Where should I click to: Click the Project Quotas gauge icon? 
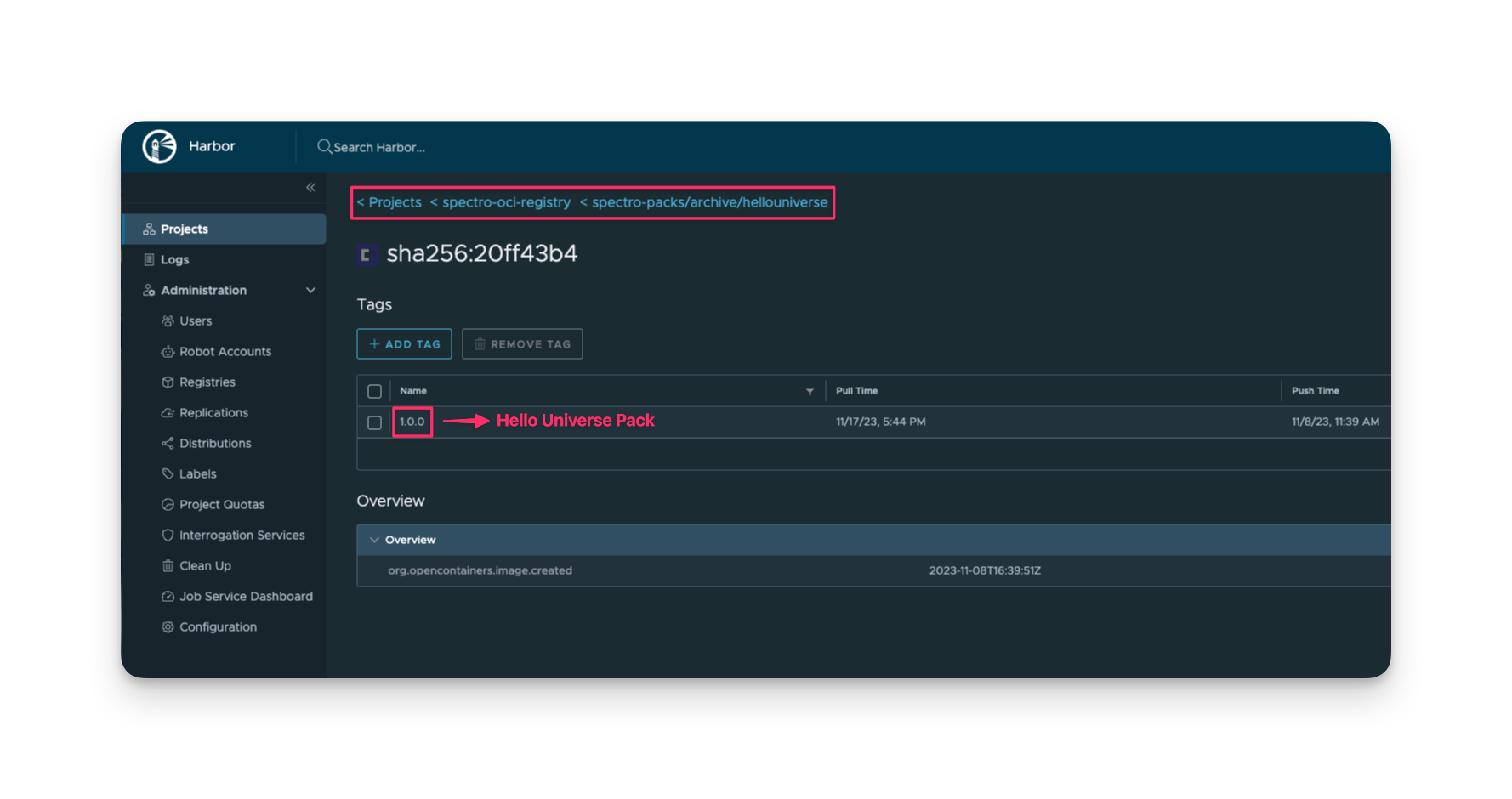tap(168, 505)
